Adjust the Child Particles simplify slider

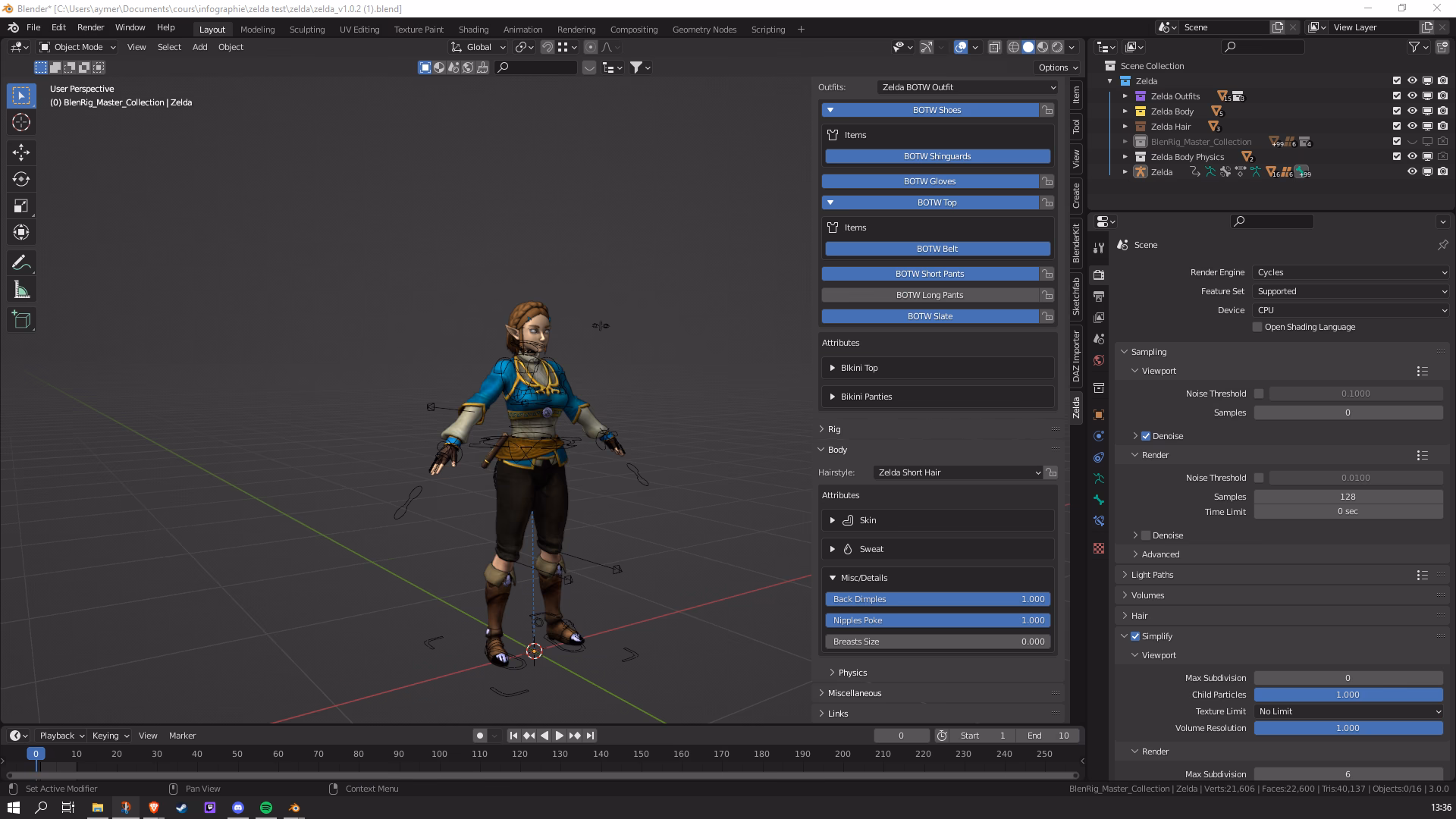1348,695
